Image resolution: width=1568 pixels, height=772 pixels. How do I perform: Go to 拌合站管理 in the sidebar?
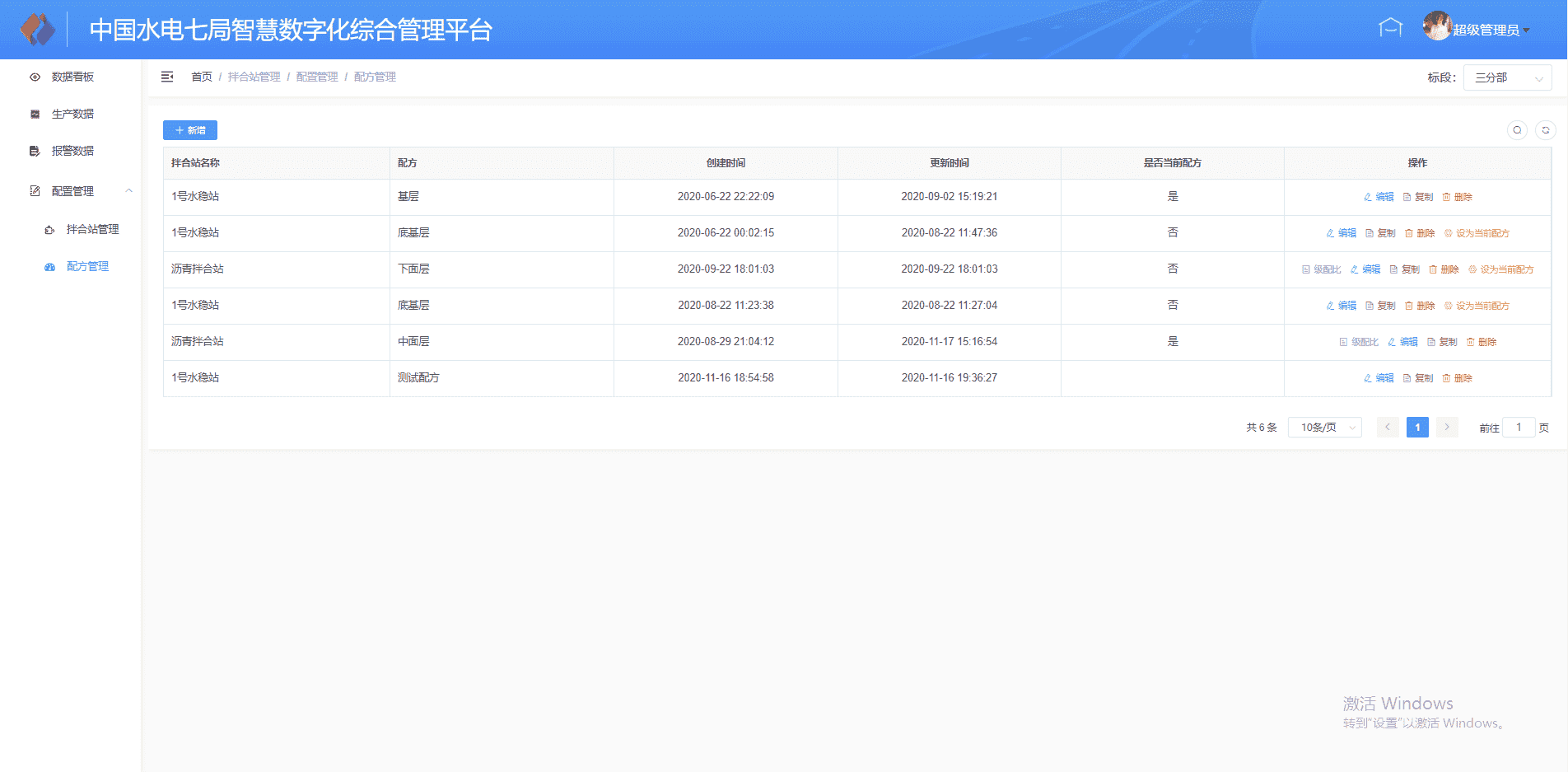(92, 229)
